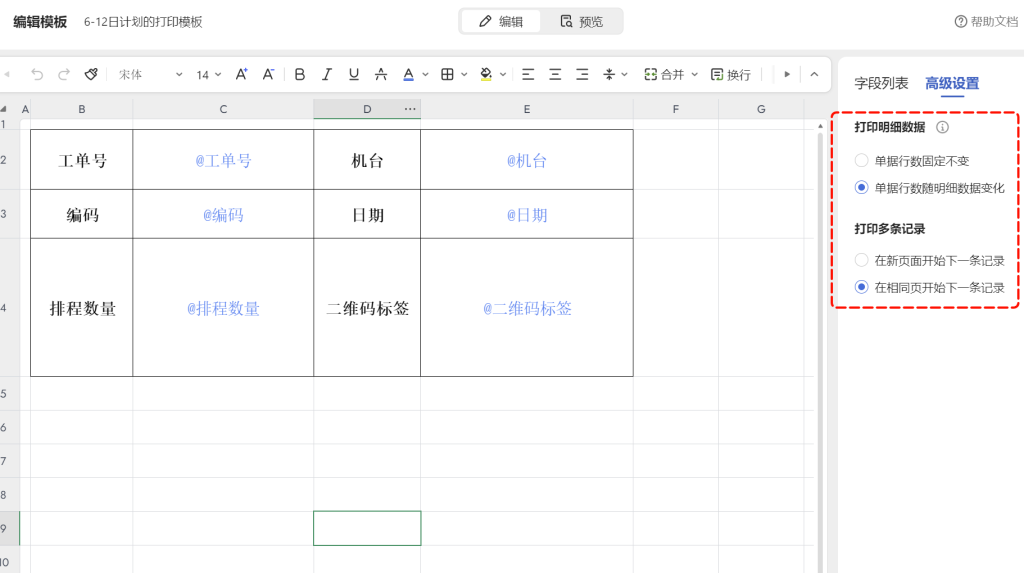Click the @编码 field cell
The image size is (1024, 573).
coord(223,214)
